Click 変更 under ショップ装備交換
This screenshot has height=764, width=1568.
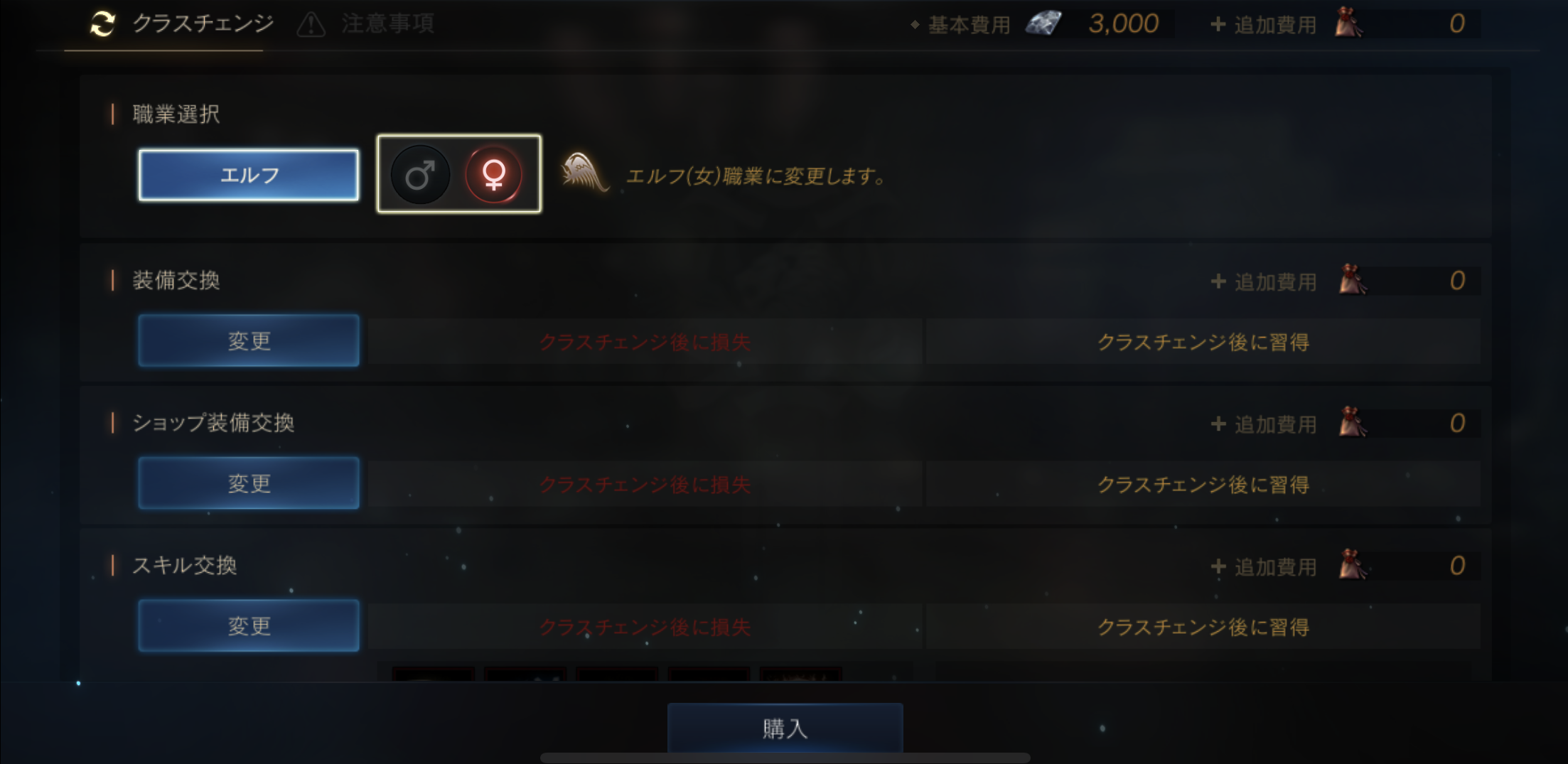[249, 483]
